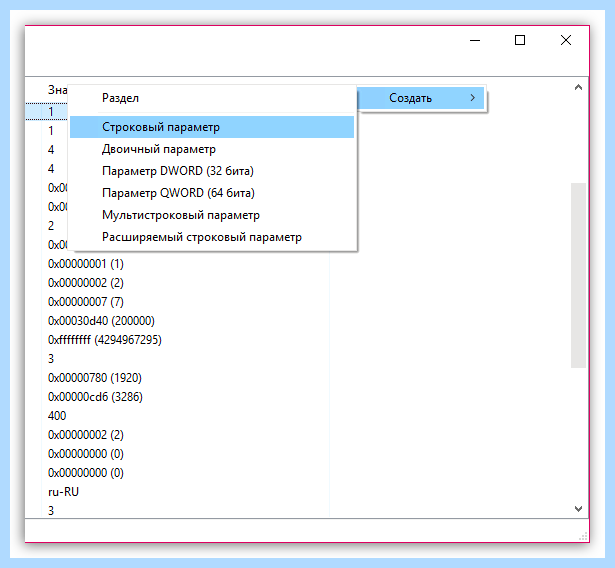615x568 pixels.
Task: Select the value 'ru-RU'
Action: 63,492
